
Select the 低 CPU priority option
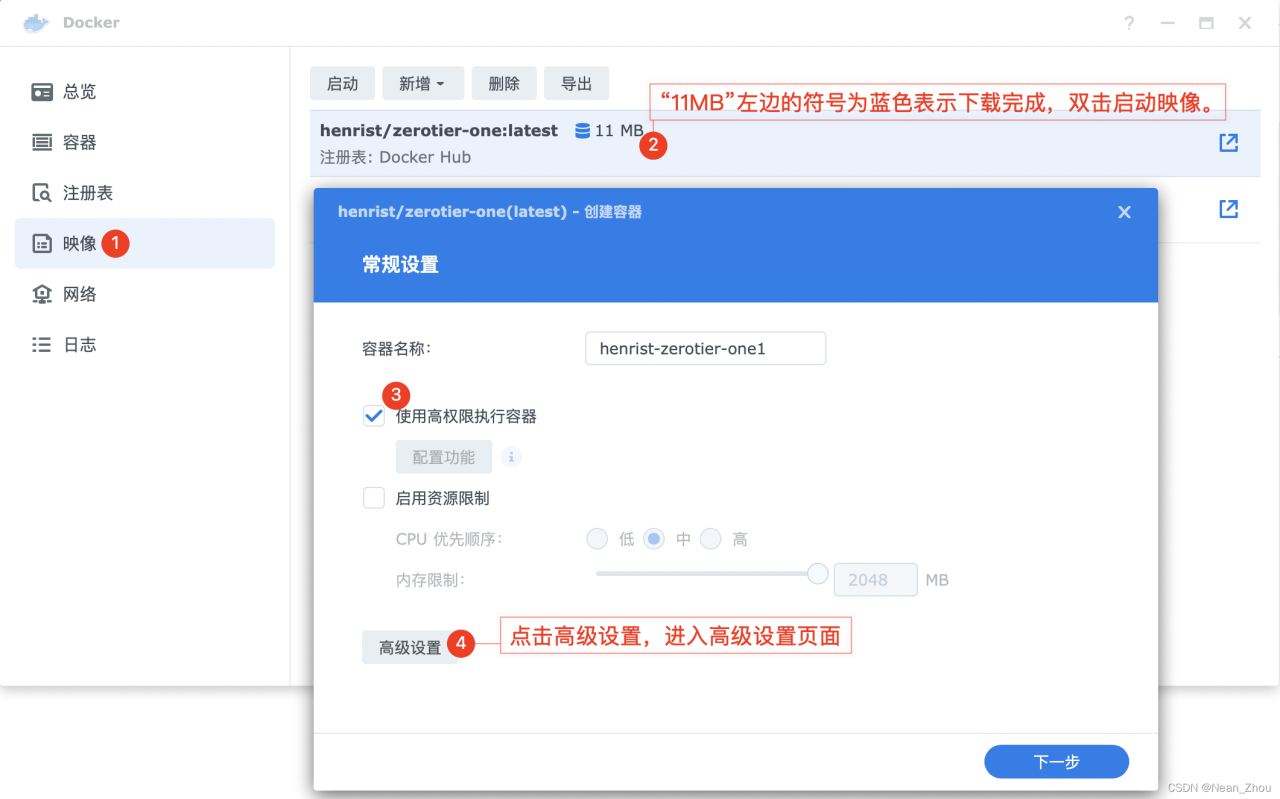coord(597,538)
